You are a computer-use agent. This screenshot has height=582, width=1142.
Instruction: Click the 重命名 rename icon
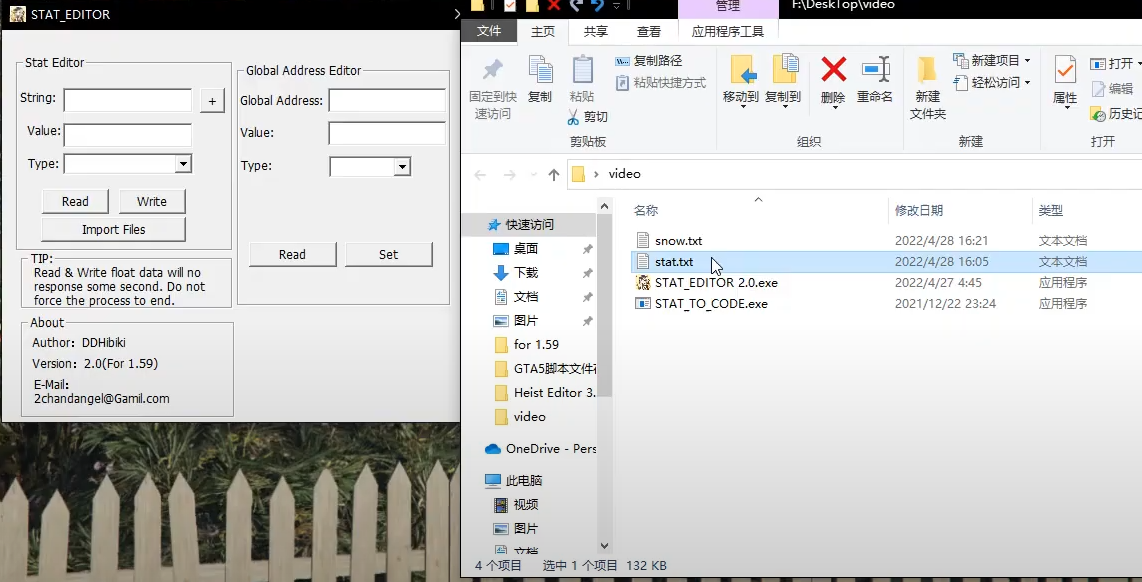coord(875,69)
